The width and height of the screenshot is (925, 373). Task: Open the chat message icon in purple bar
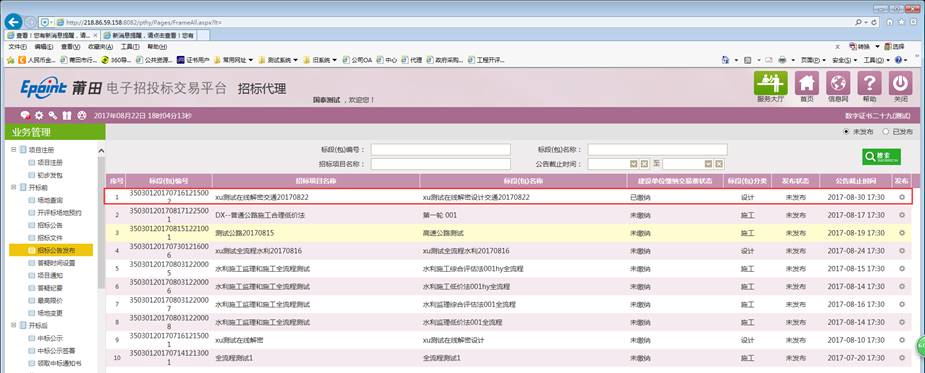pos(25,115)
